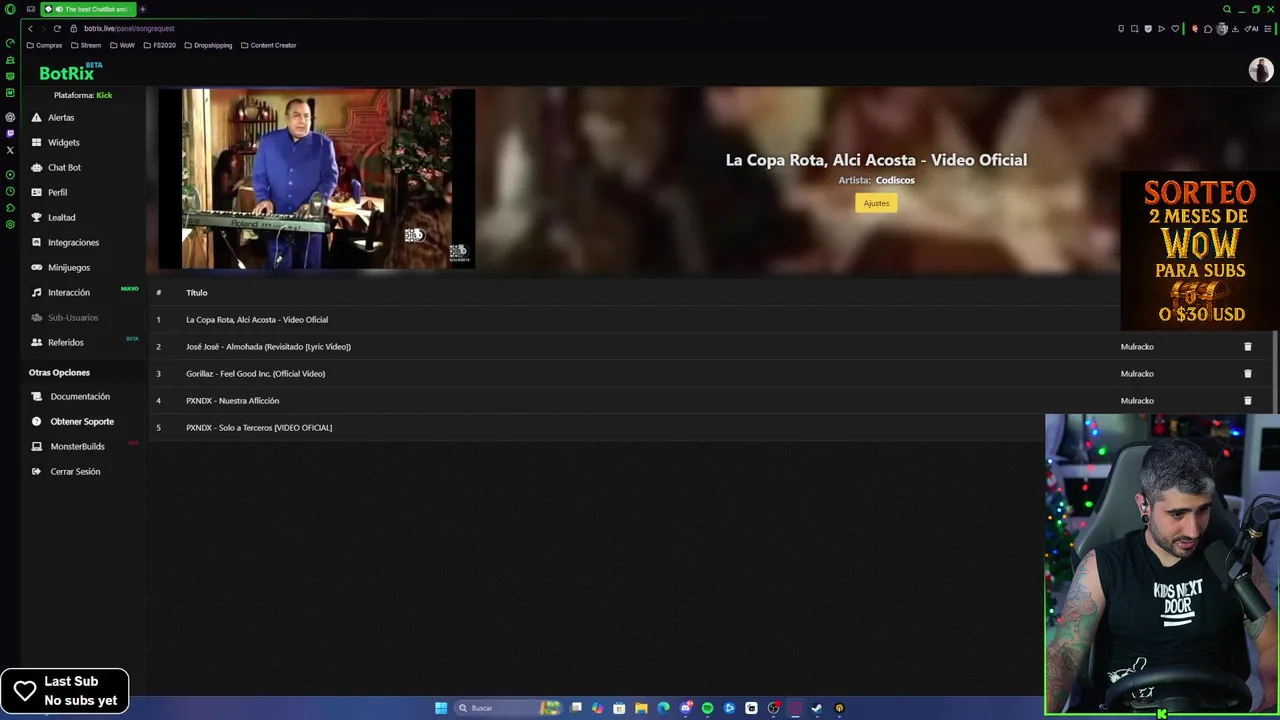Viewport: 1280px width, 720px height.
Task: Open OBS Studio from the taskbar
Action: pyautogui.click(x=773, y=708)
